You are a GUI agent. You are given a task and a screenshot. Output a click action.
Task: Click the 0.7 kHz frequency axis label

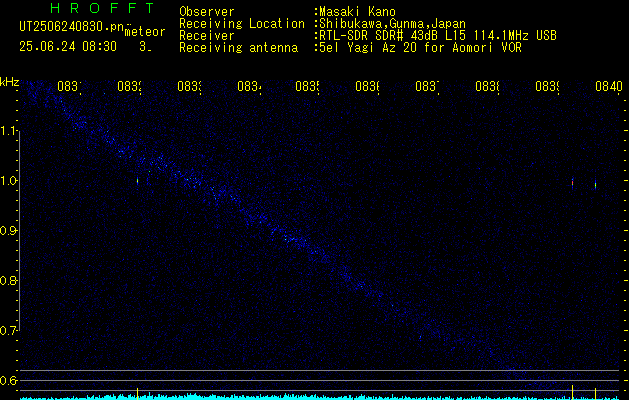pos(8,331)
